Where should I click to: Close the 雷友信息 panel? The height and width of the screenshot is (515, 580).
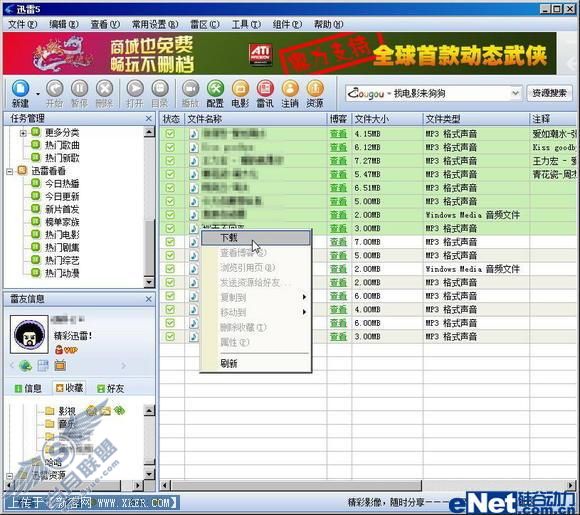[149, 299]
